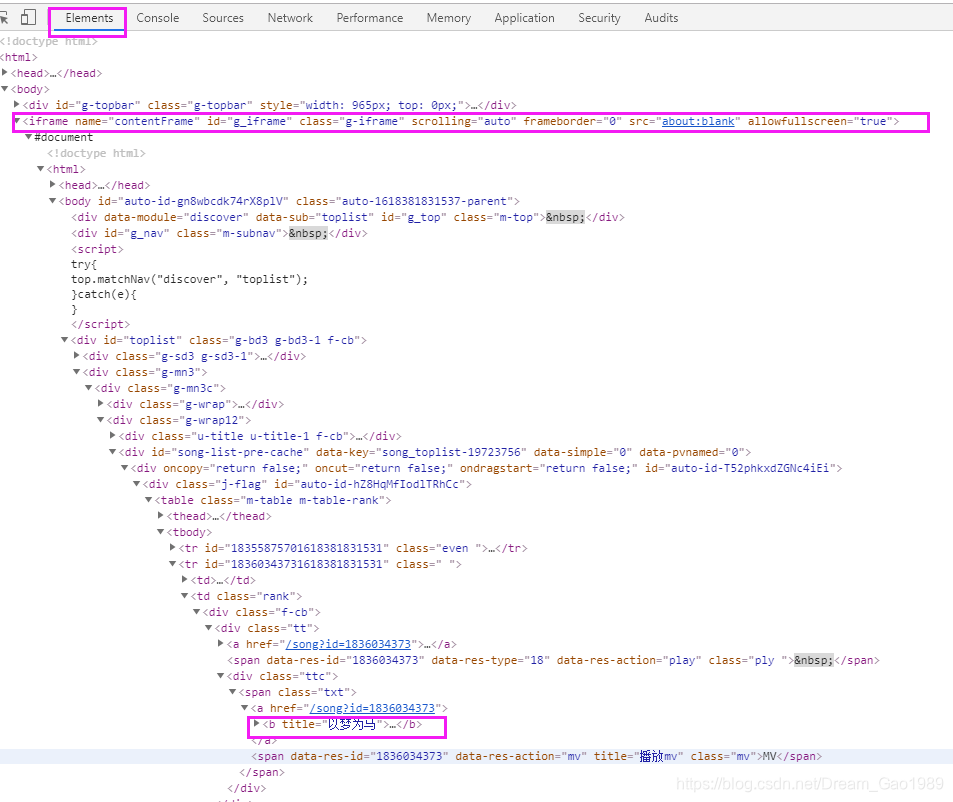Collapse the tr id 18360343731618381831531
Image resolution: width=953 pixels, height=802 pixels.
tap(173, 564)
